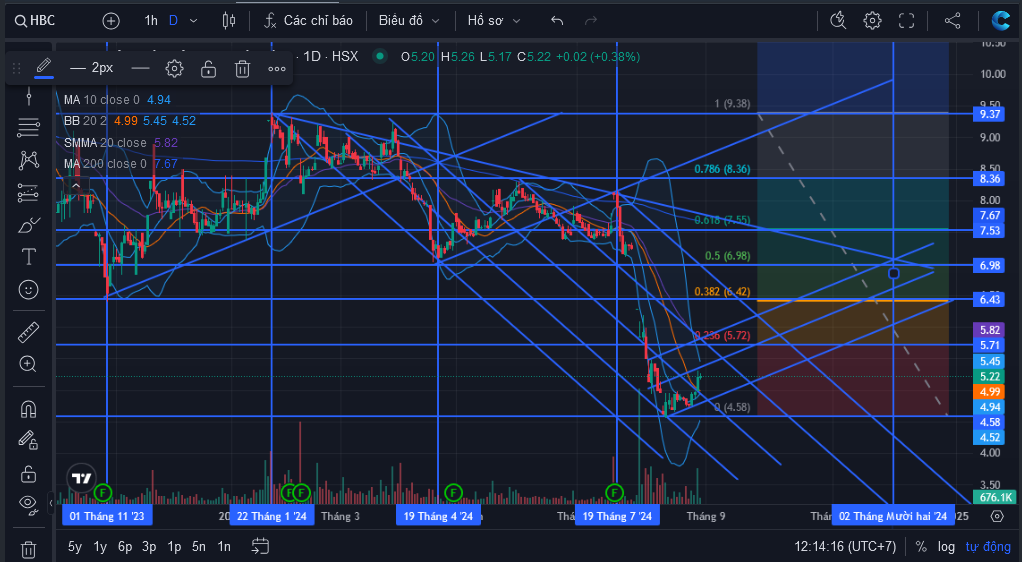
Task: Open the pattern drawing tools icon
Action: (28, 160)
